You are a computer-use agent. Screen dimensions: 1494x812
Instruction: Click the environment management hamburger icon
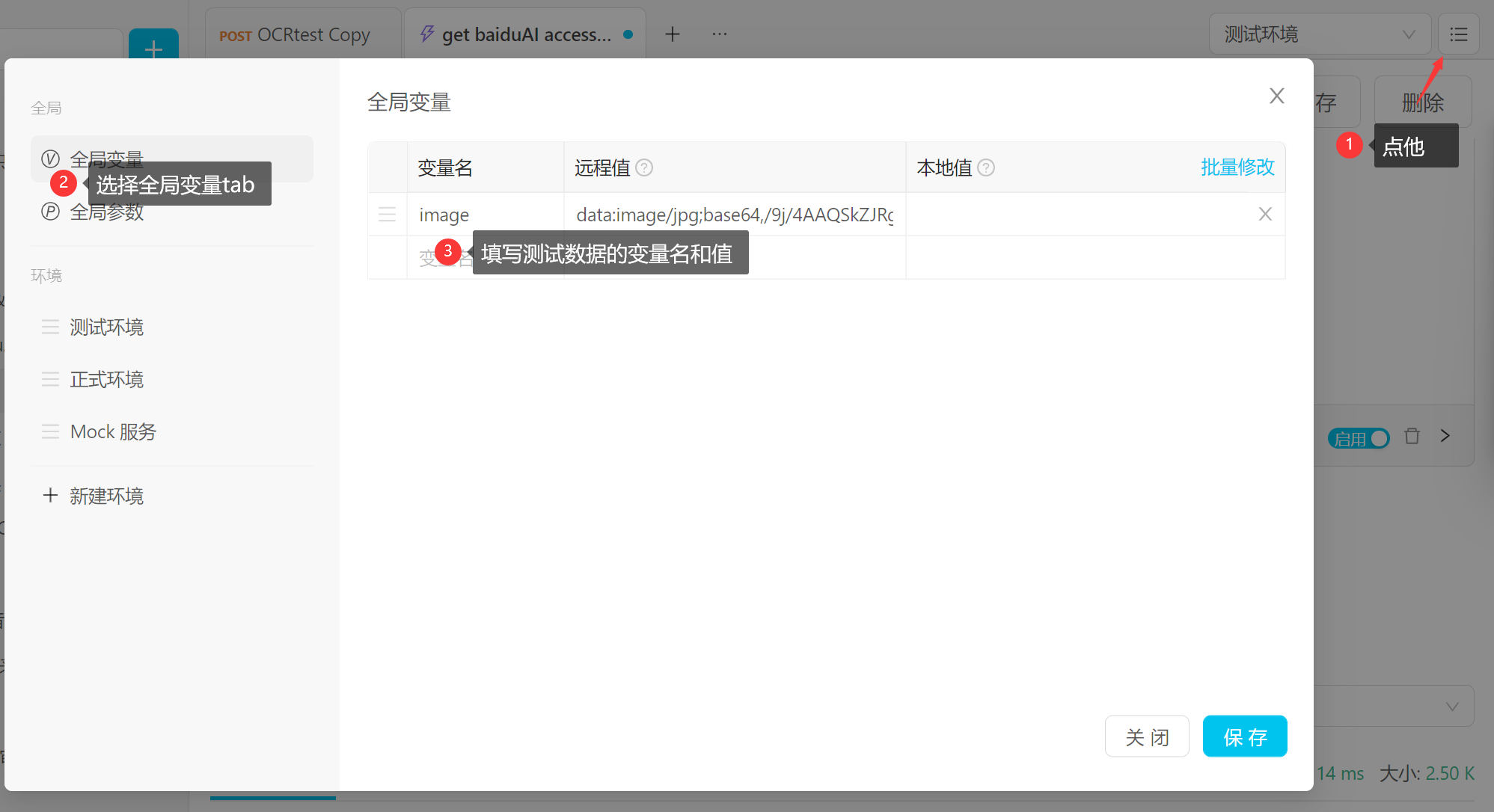(1458, 34)
